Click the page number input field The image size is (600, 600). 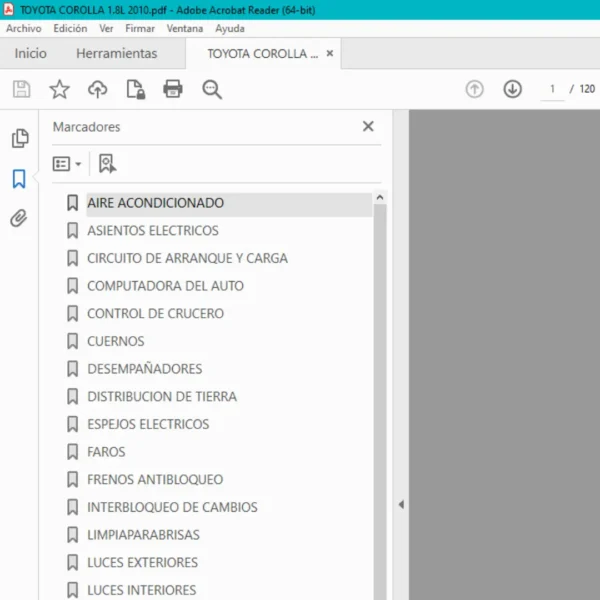(551, 89)
